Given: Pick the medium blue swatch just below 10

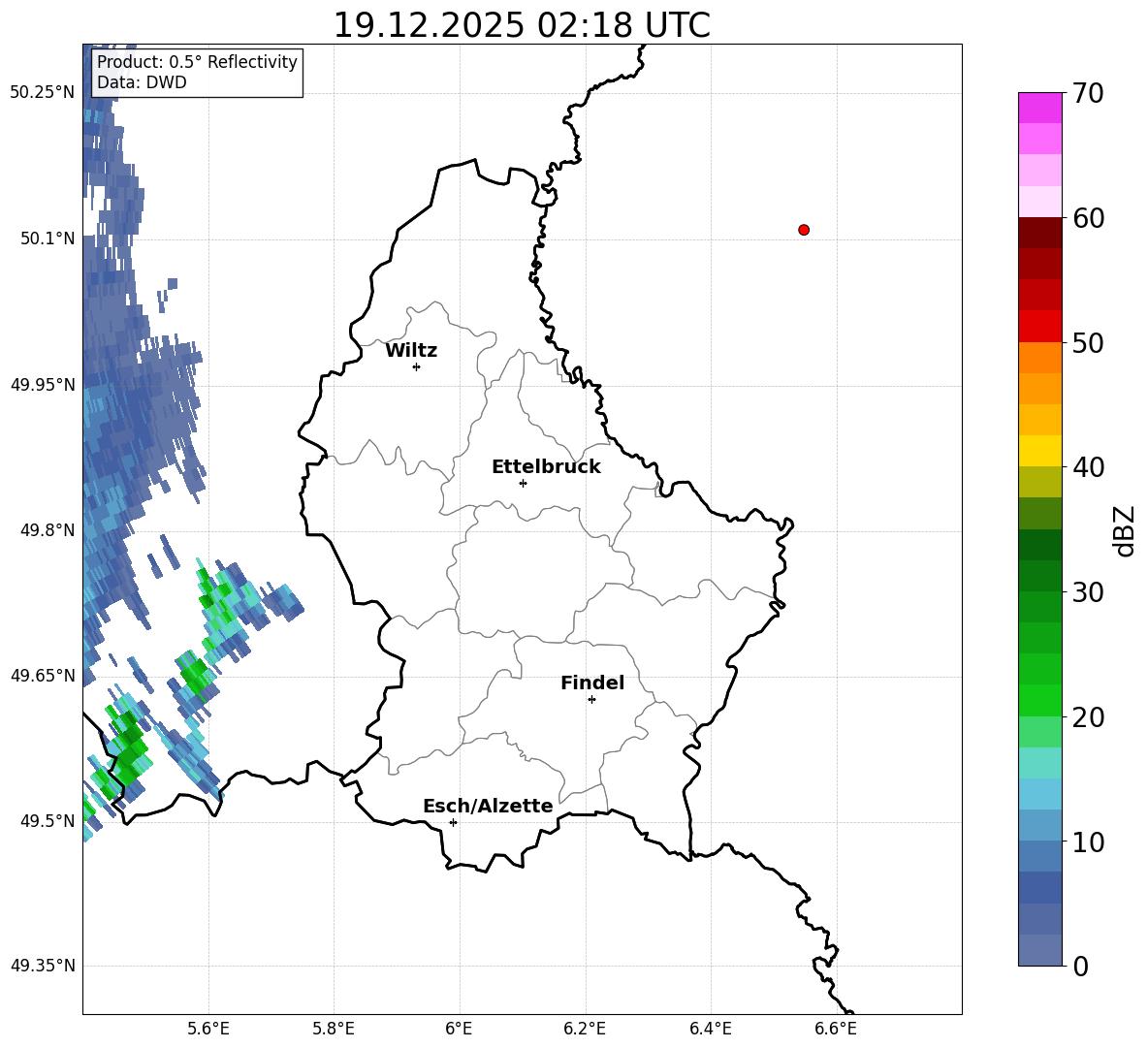Looking at the screenshot, I should tap(1039, 856).
